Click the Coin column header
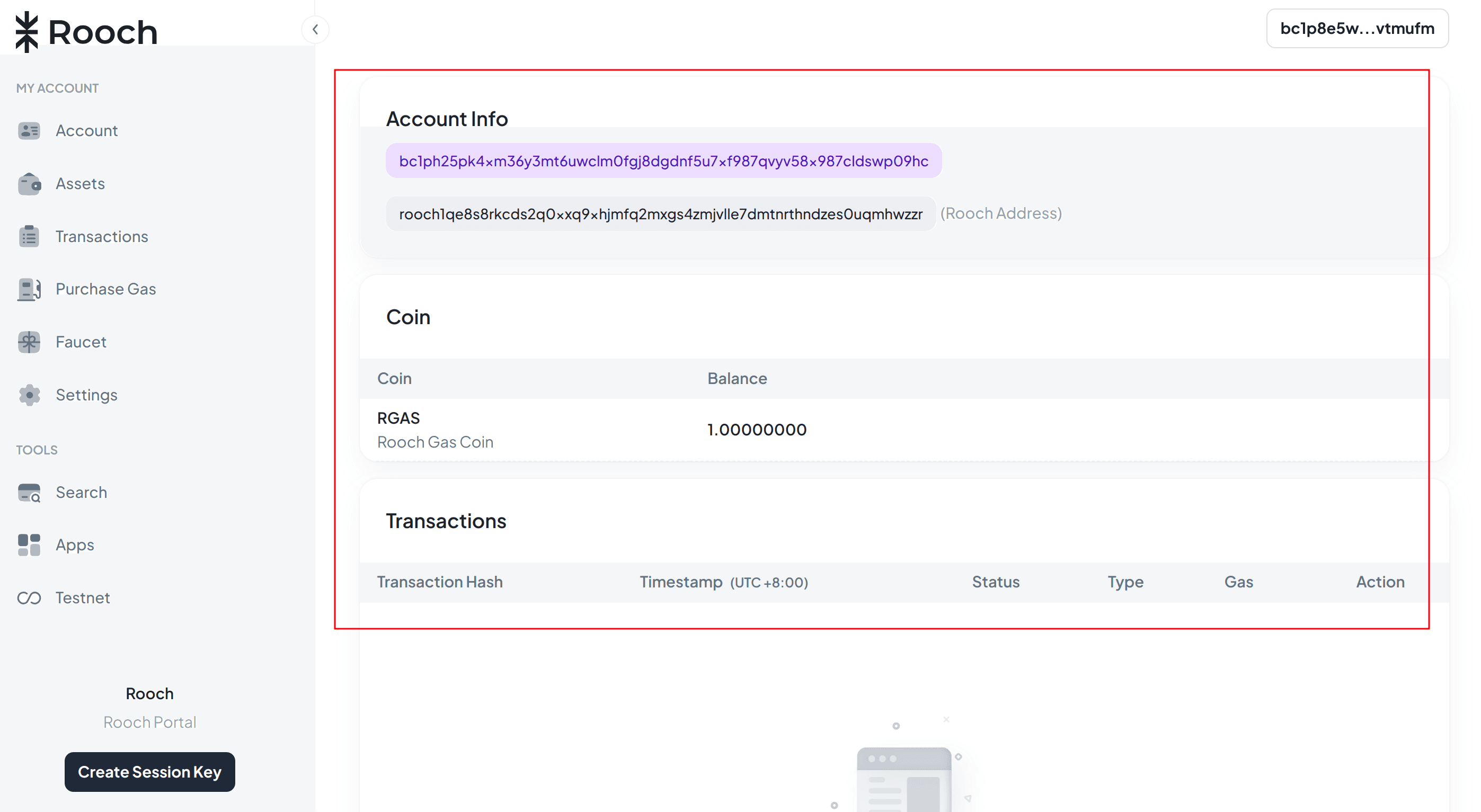 [394, 378]
